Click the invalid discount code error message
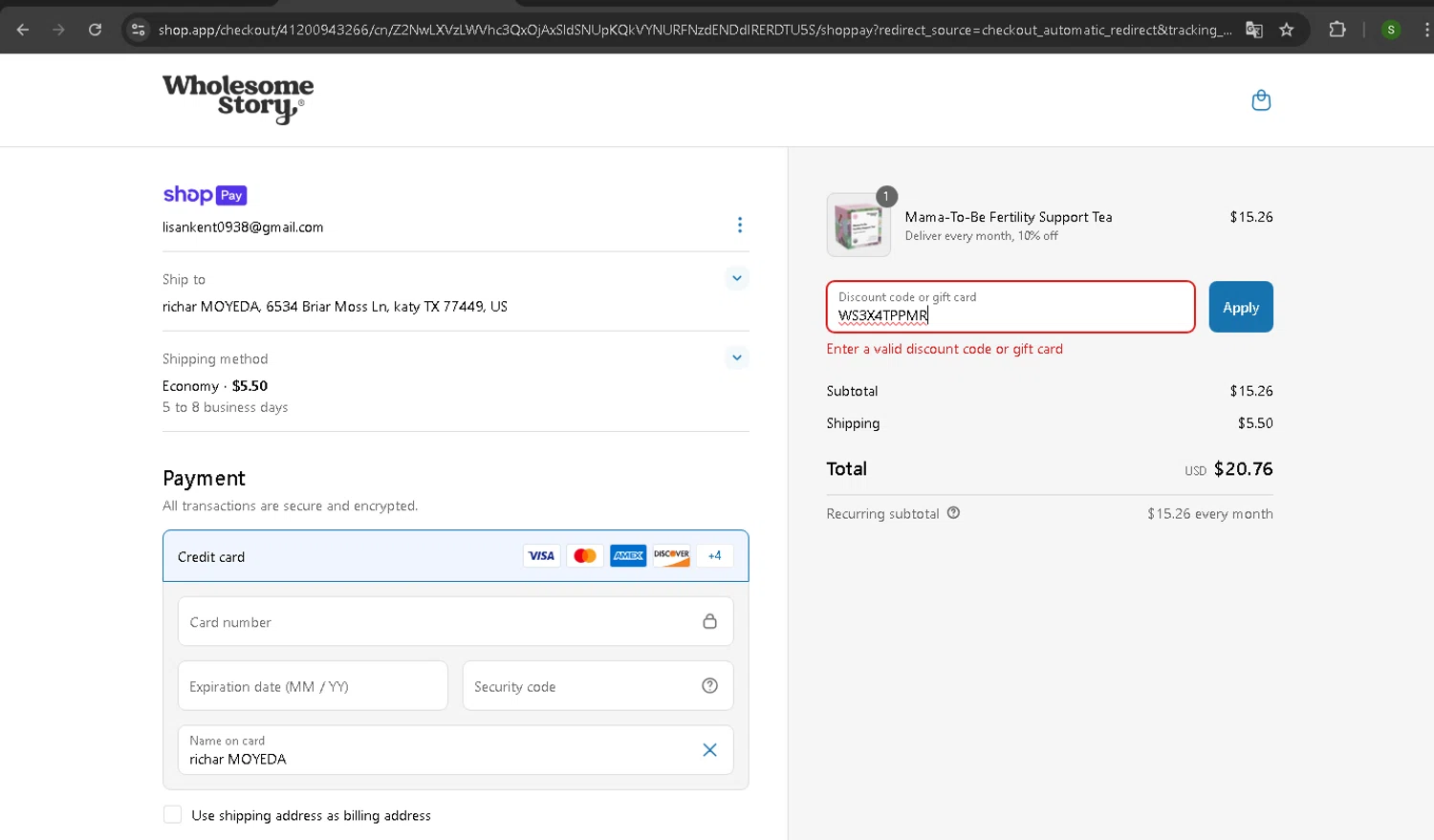The image size is (1434, 840). (945, 349)
